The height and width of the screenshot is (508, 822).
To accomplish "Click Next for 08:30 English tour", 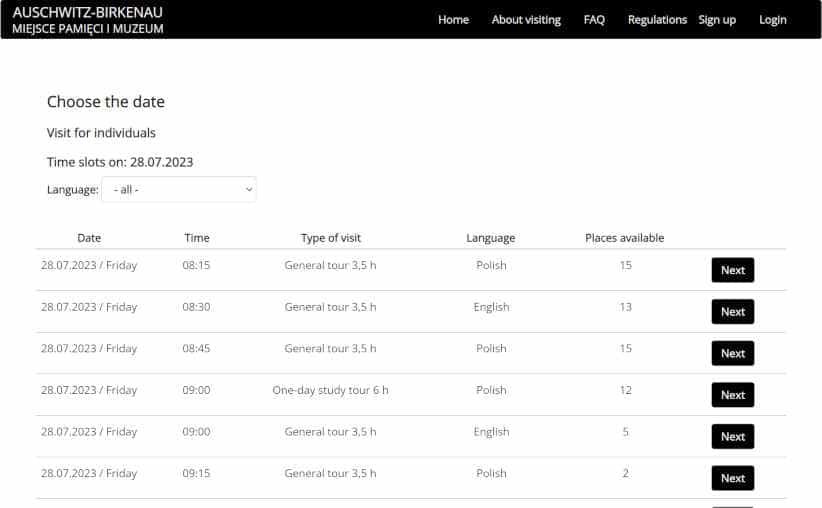I will click(x=732, y=311).
